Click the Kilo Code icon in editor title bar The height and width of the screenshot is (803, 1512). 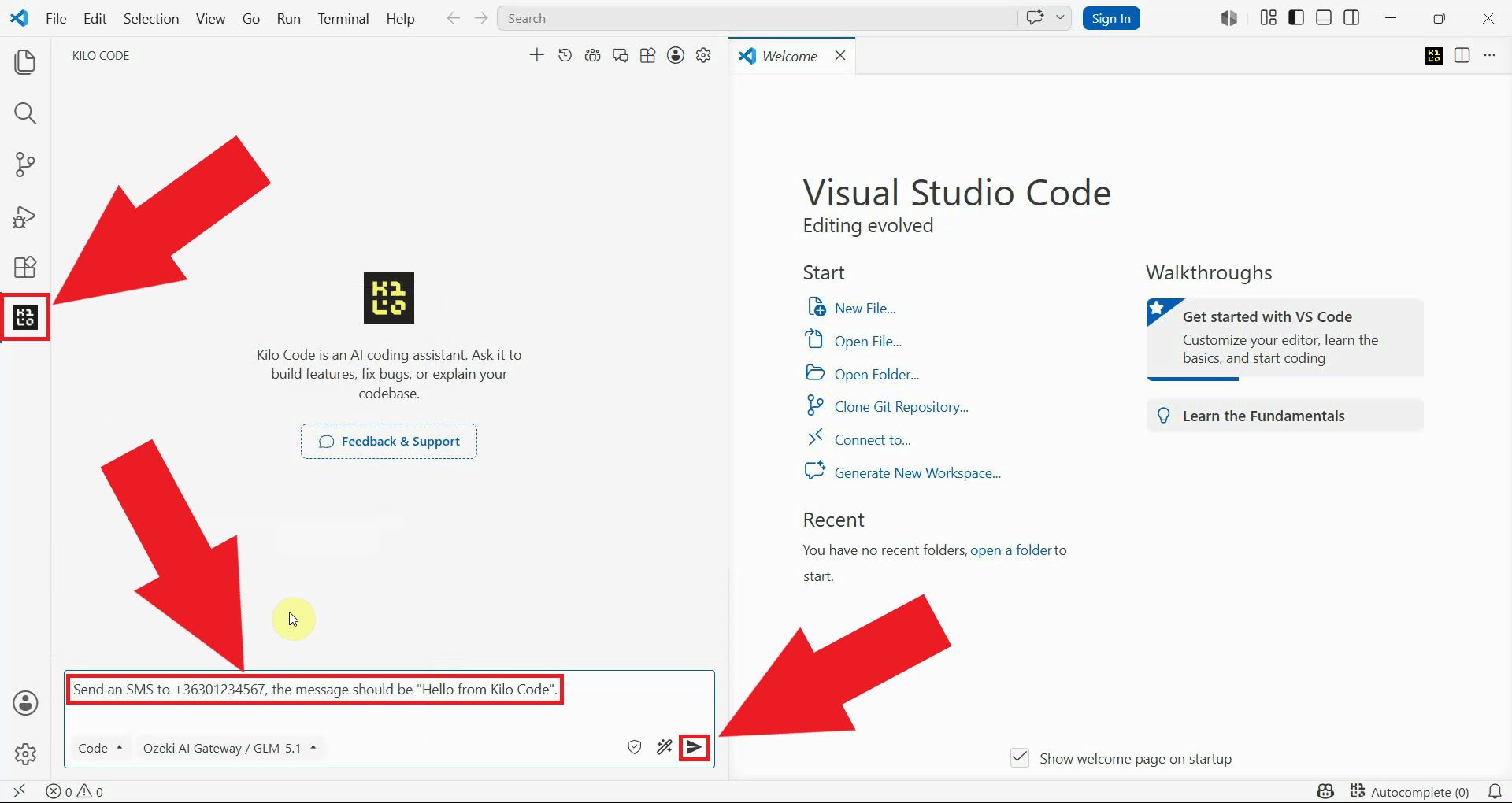coord(1434,56)
